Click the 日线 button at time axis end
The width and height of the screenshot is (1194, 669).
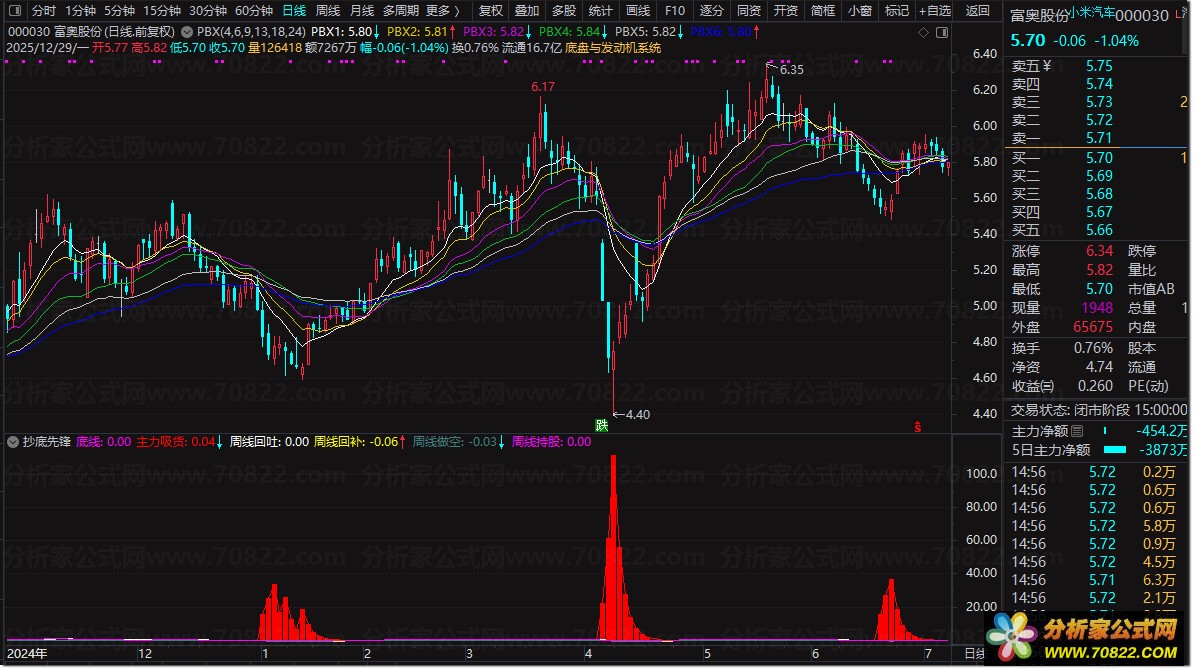pos(975,654)
